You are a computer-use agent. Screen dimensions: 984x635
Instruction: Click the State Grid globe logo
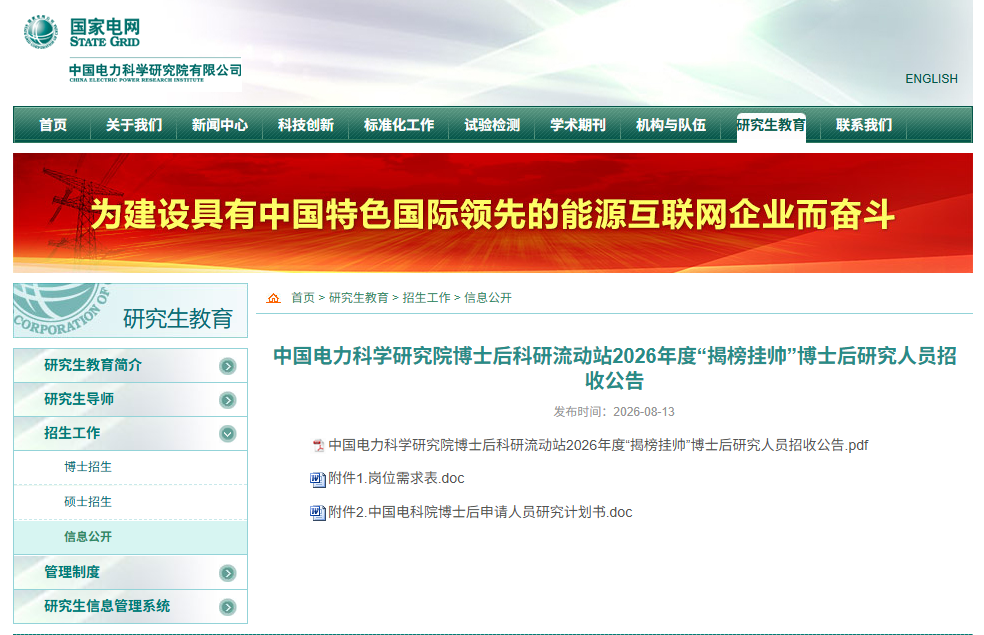point(41,32)
